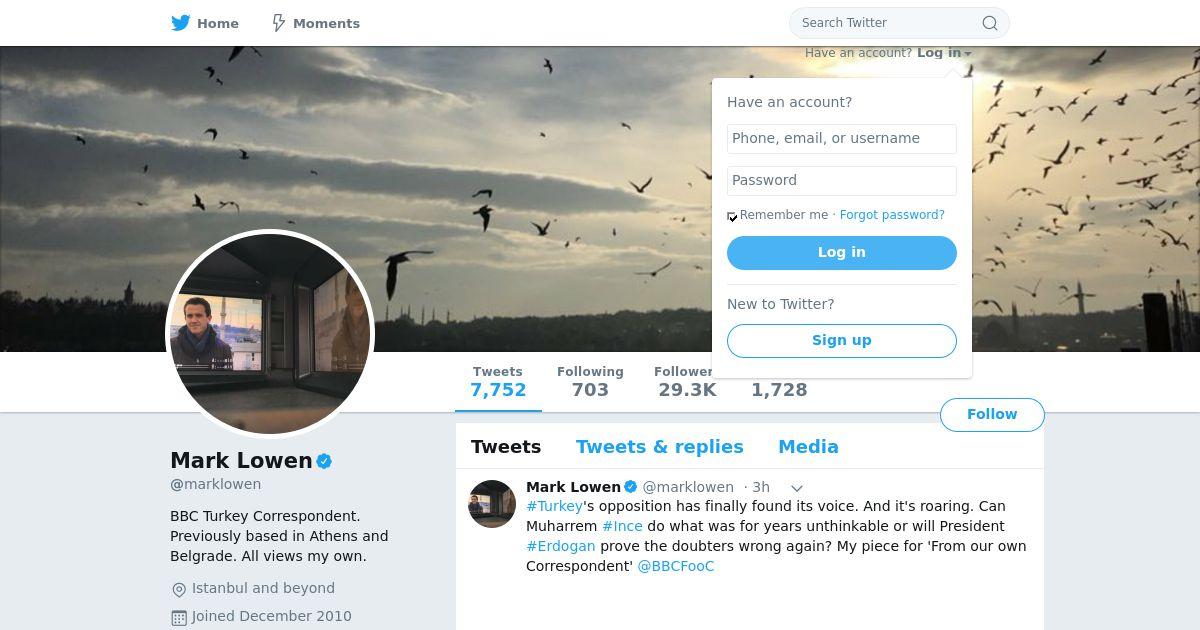Viewport: 1200px width, 630px height.
Task: Open Moments via the lightning bolt icon
Action: [x=279, y=23]
